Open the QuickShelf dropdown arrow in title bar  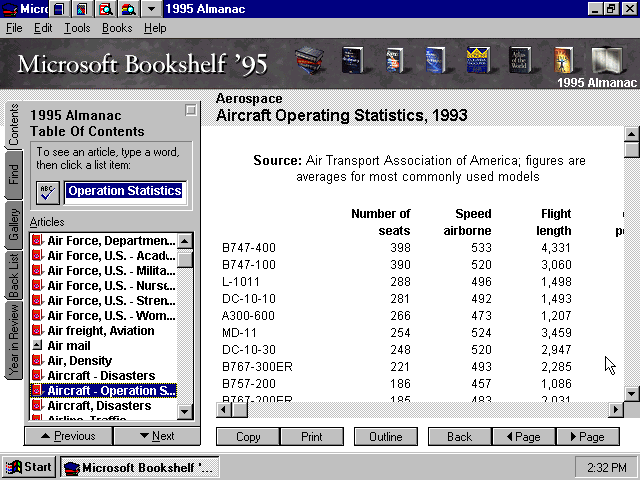pos(150,9)
